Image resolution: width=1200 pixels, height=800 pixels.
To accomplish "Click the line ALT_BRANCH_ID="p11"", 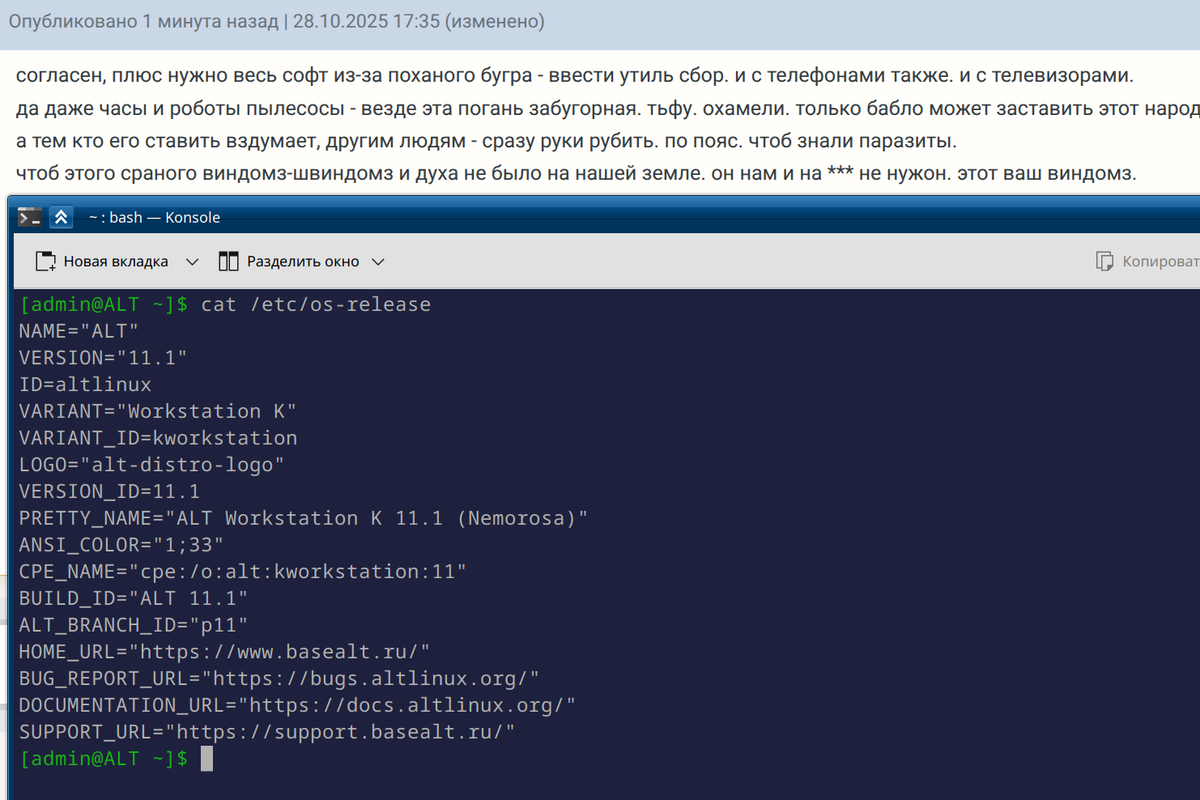I will (134, 625).
